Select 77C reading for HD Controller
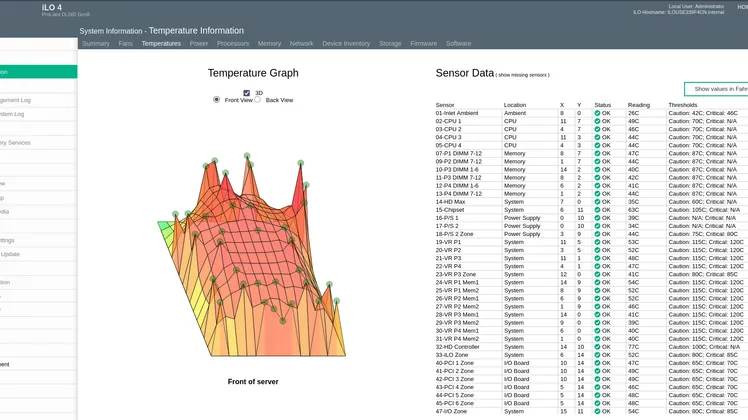The width and height of the screenshot is (748, 420). (633, 347)
